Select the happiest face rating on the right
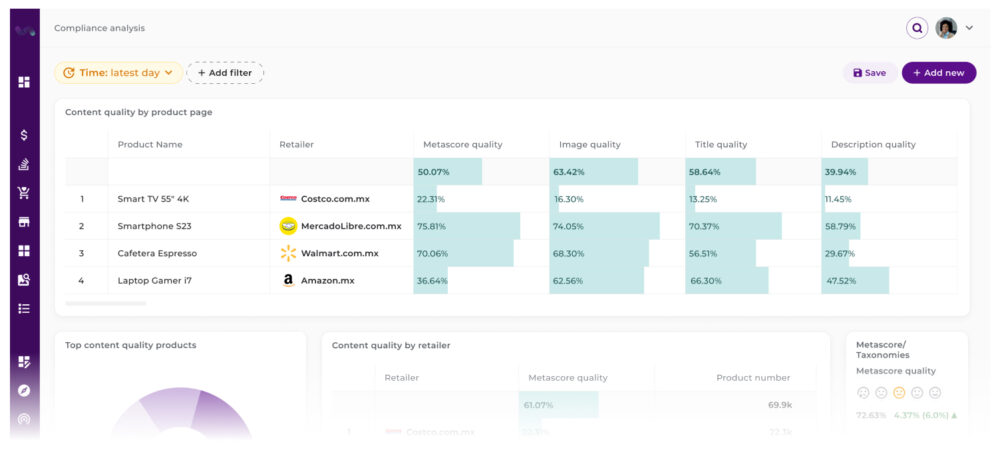Viewport: 1000px width, 466px height. coord(935,393)
